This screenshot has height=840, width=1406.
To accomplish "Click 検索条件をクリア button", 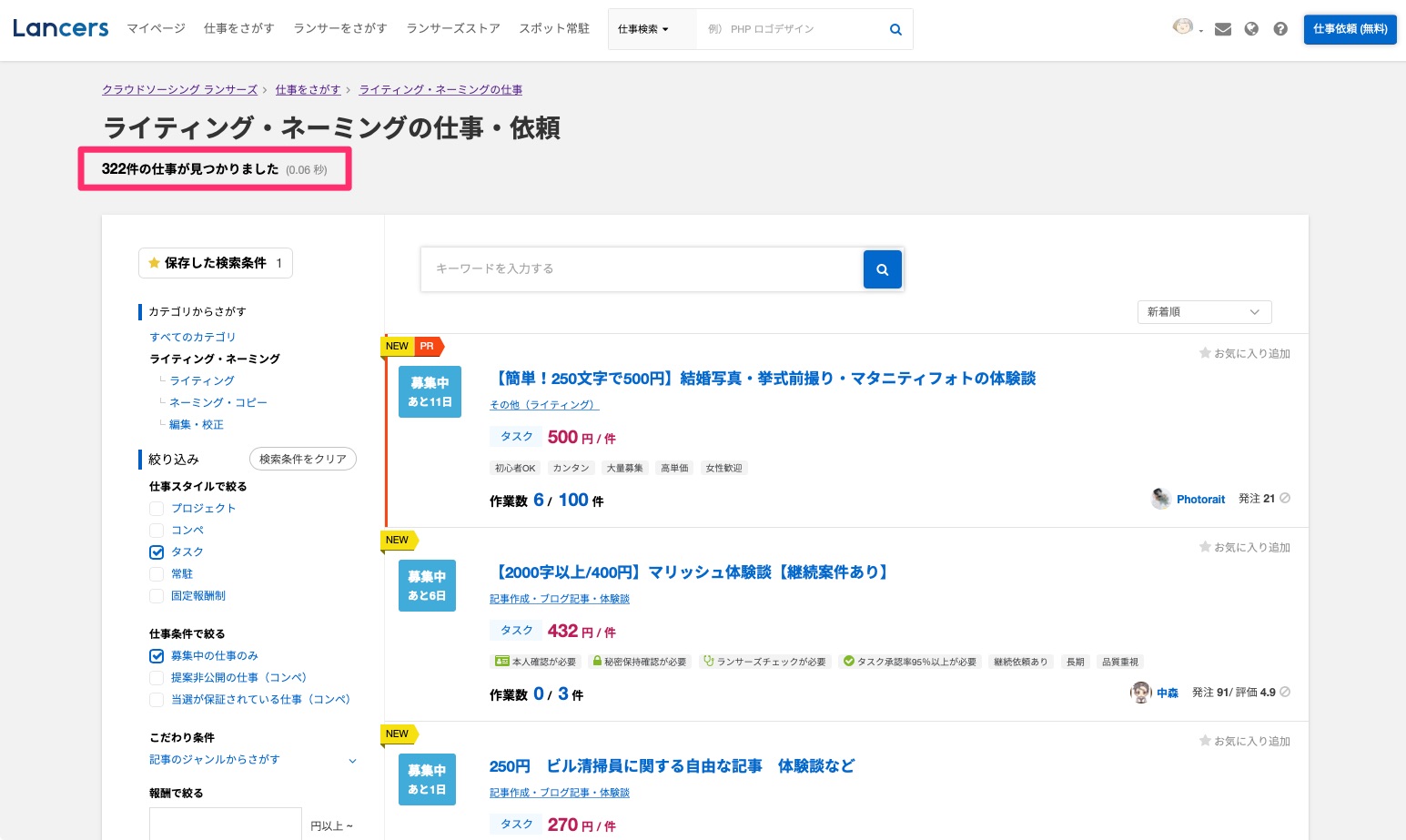I will (x=303, y=460).
